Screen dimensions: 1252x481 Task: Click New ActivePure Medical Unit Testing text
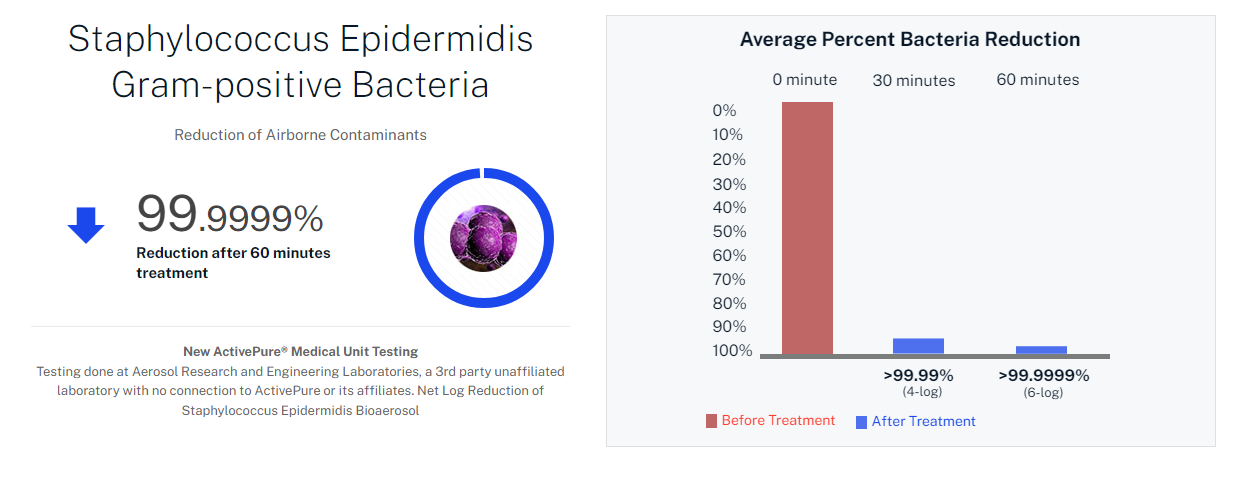[x=300, y=352]
